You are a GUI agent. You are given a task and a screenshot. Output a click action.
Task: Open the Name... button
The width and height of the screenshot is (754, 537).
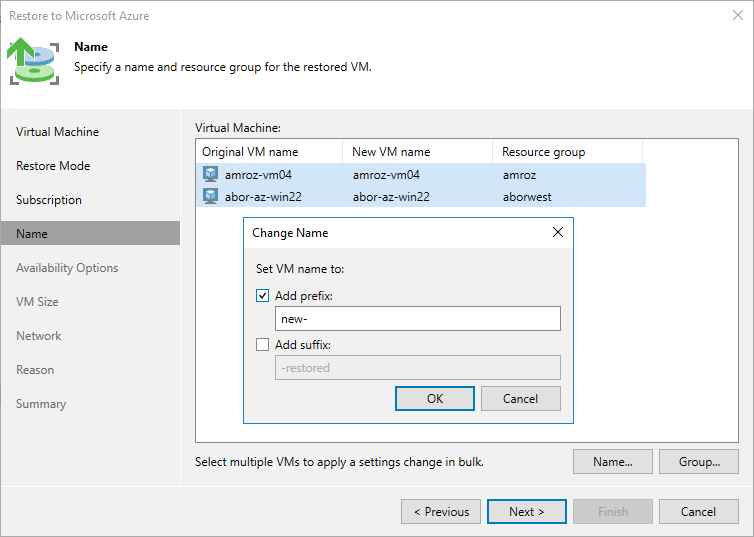[x=612, y=462]
